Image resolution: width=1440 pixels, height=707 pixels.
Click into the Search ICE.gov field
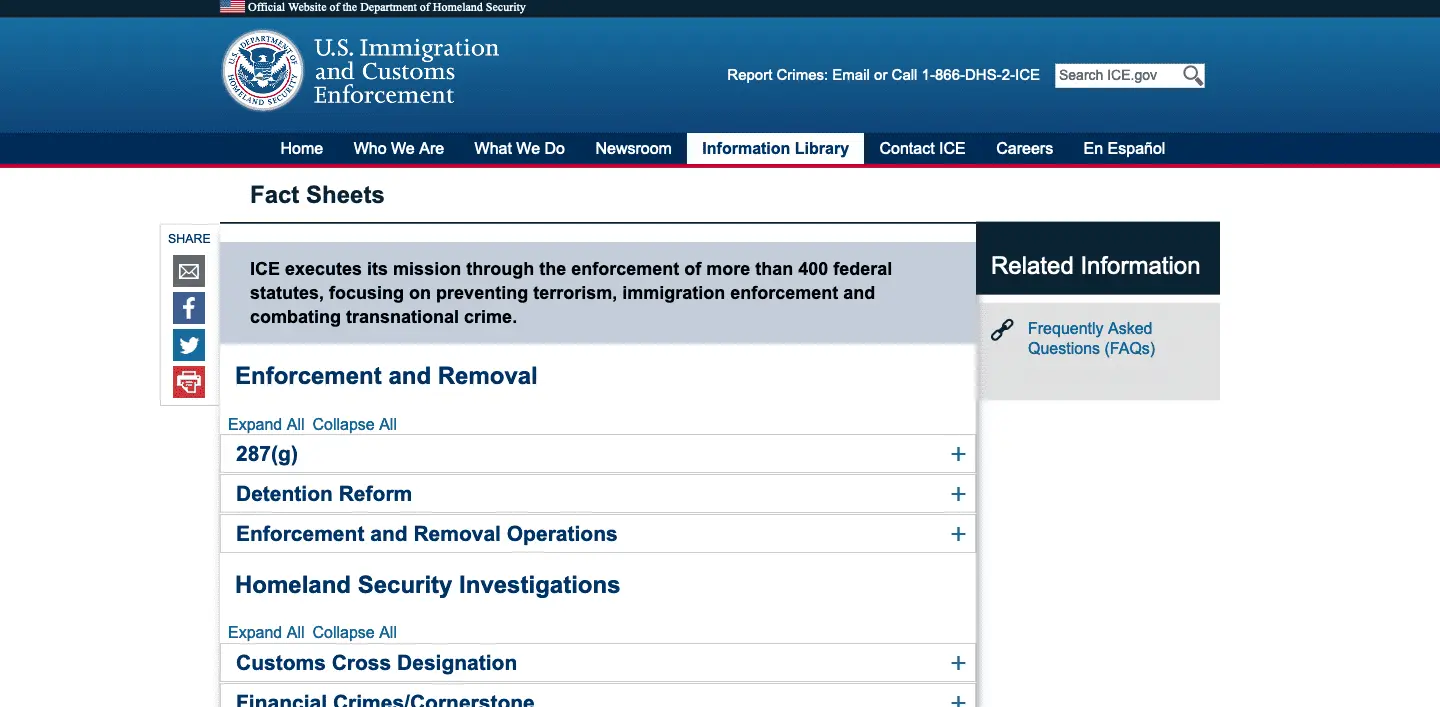coord(1117,75)
